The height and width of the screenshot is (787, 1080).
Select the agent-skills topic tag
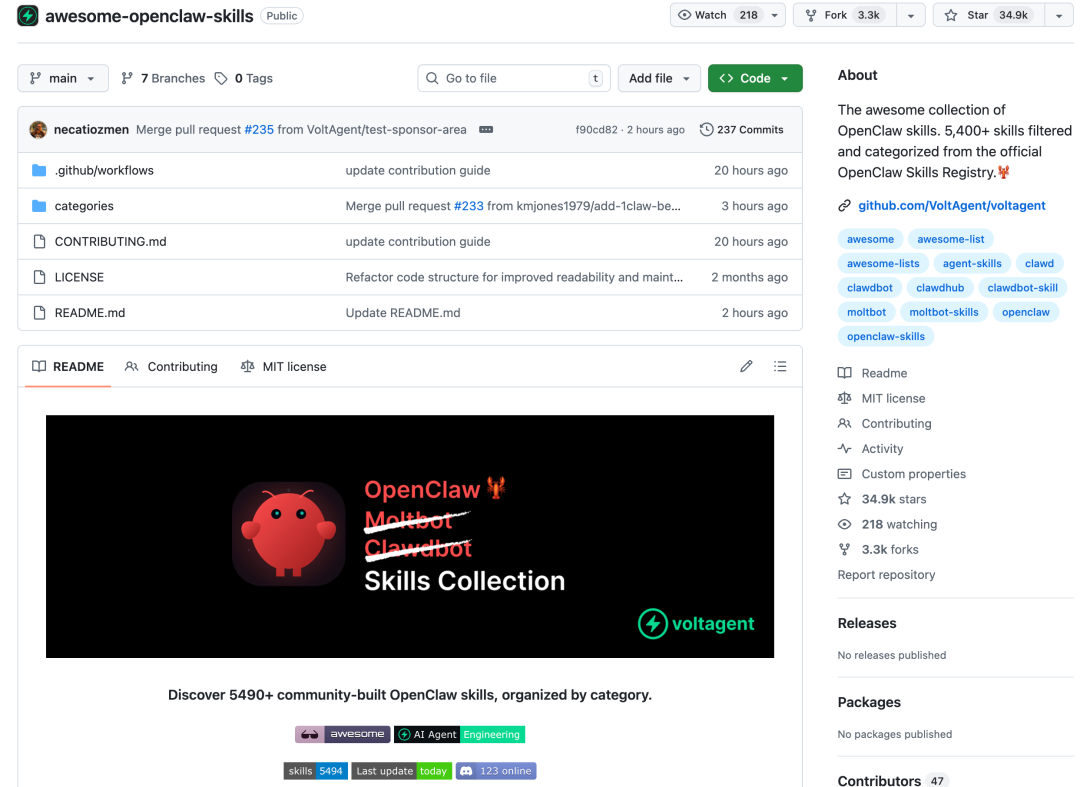pos(972,263)
